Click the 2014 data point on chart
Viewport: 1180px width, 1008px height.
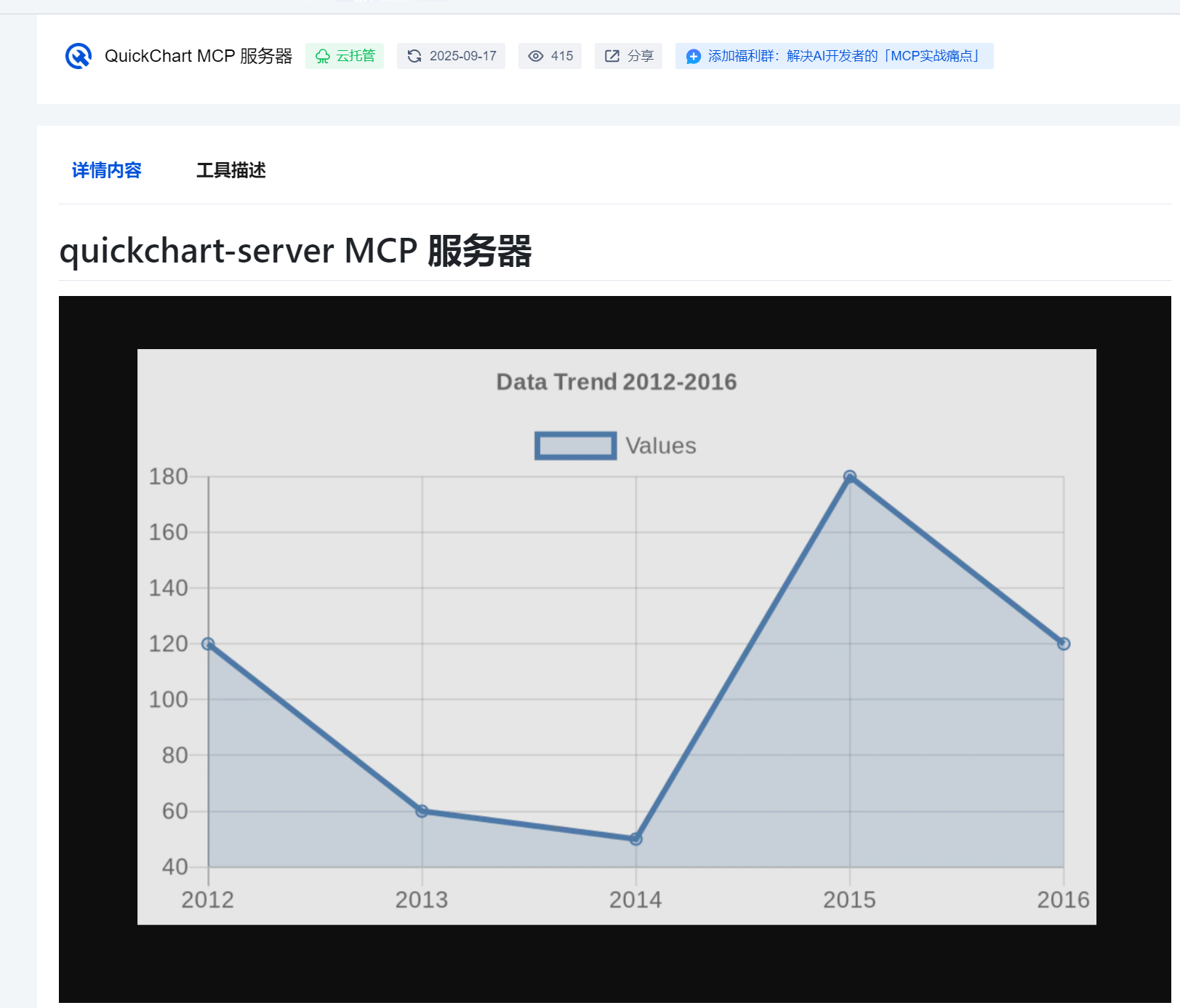click(x=635, y=839)
